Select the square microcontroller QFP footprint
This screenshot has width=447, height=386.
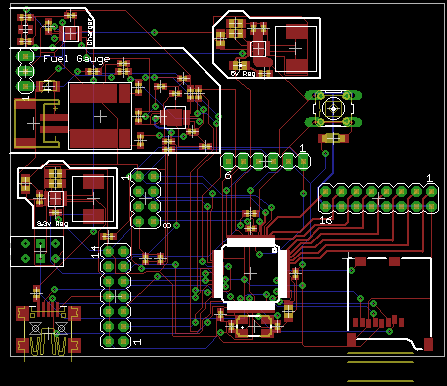250,274
